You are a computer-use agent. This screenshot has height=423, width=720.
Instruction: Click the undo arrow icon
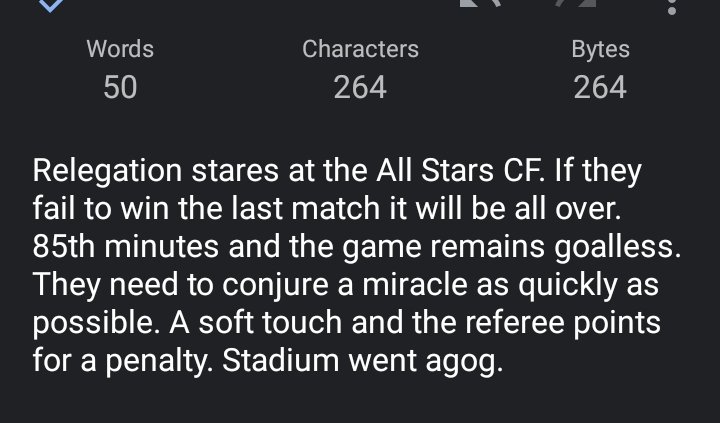coord(480,3)
